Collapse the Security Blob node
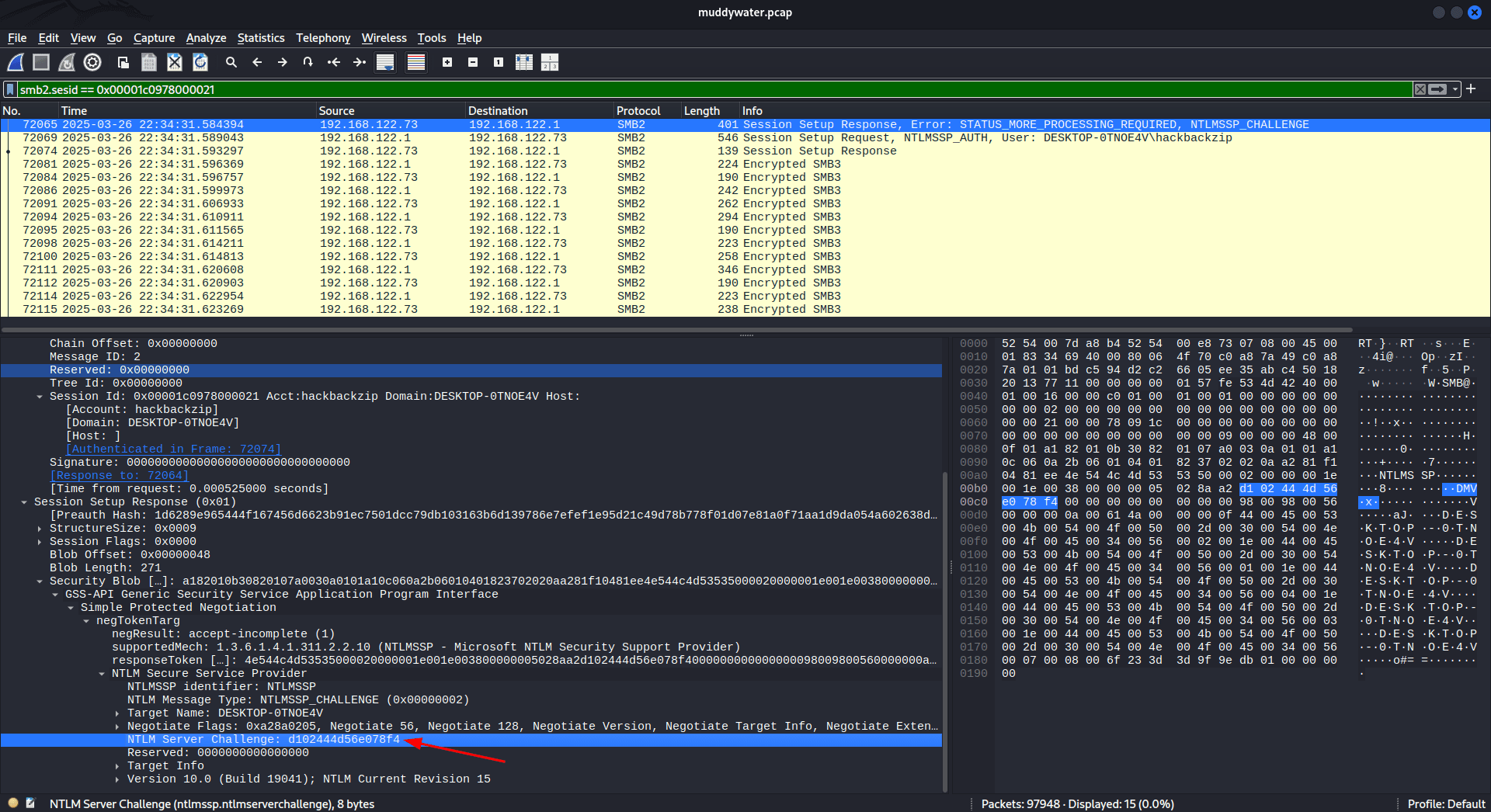The image size is (1491, 812). point(40,581)
